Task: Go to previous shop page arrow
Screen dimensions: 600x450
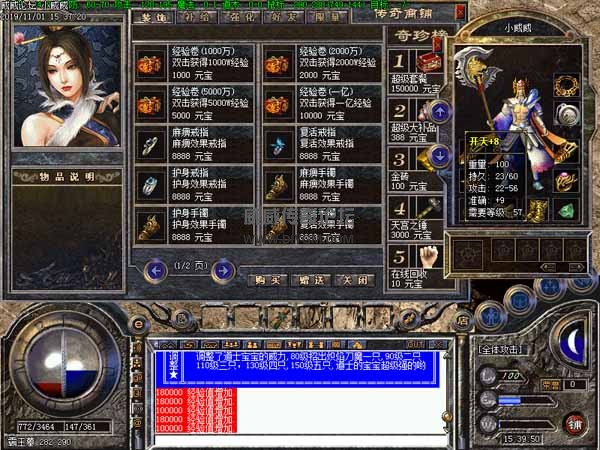Action: [155, 271]
